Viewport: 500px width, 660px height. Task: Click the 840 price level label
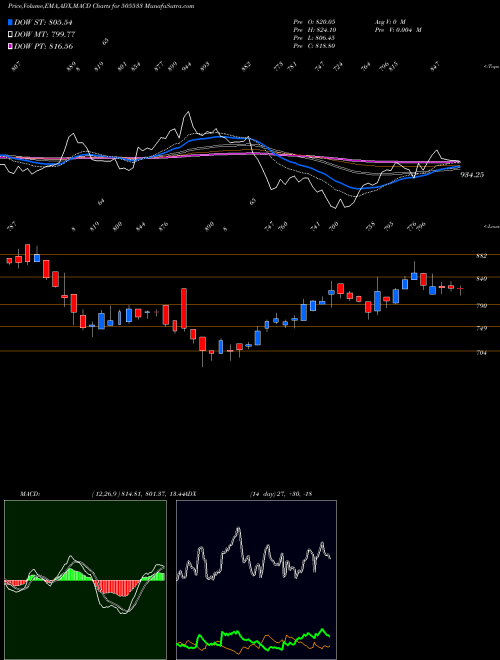(482, 279)
